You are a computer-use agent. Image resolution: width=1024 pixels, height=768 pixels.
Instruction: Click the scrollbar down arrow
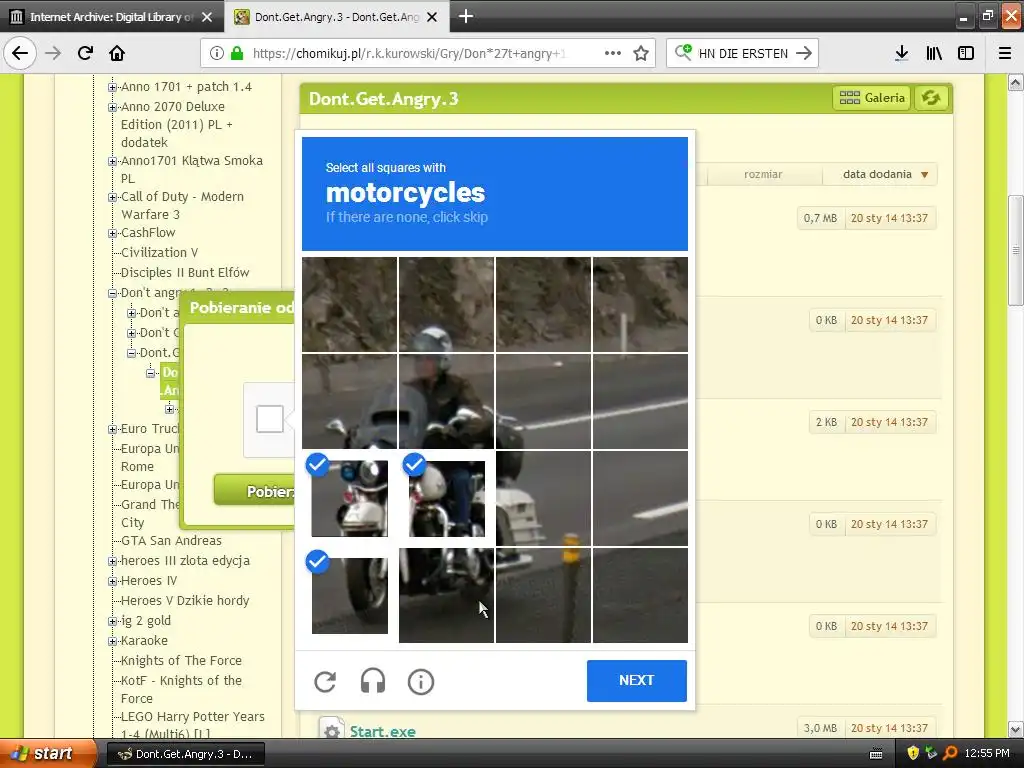point(1016,729)
